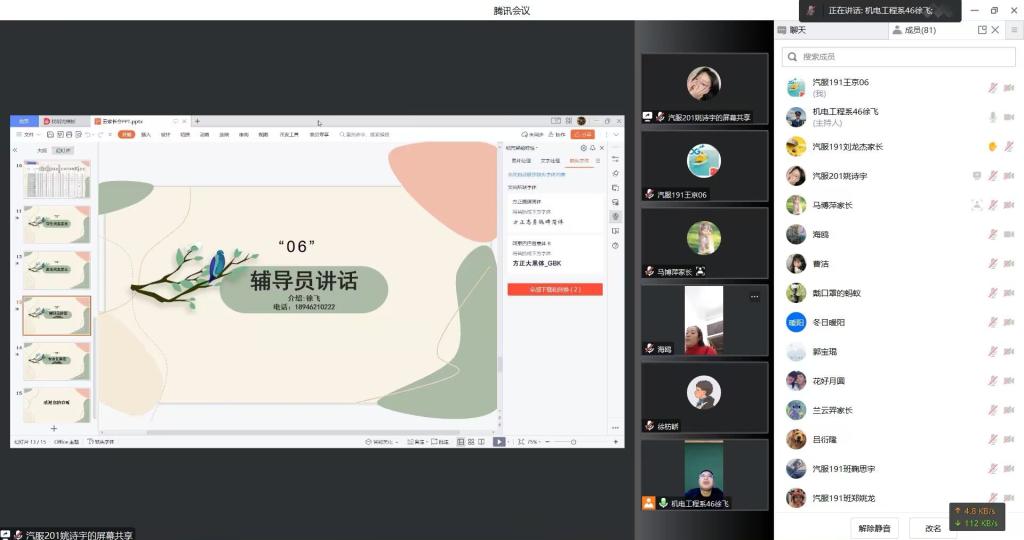Click the 搜索成员 search field
Viewport: 1024px width, 540px height.
pos(900,57)
